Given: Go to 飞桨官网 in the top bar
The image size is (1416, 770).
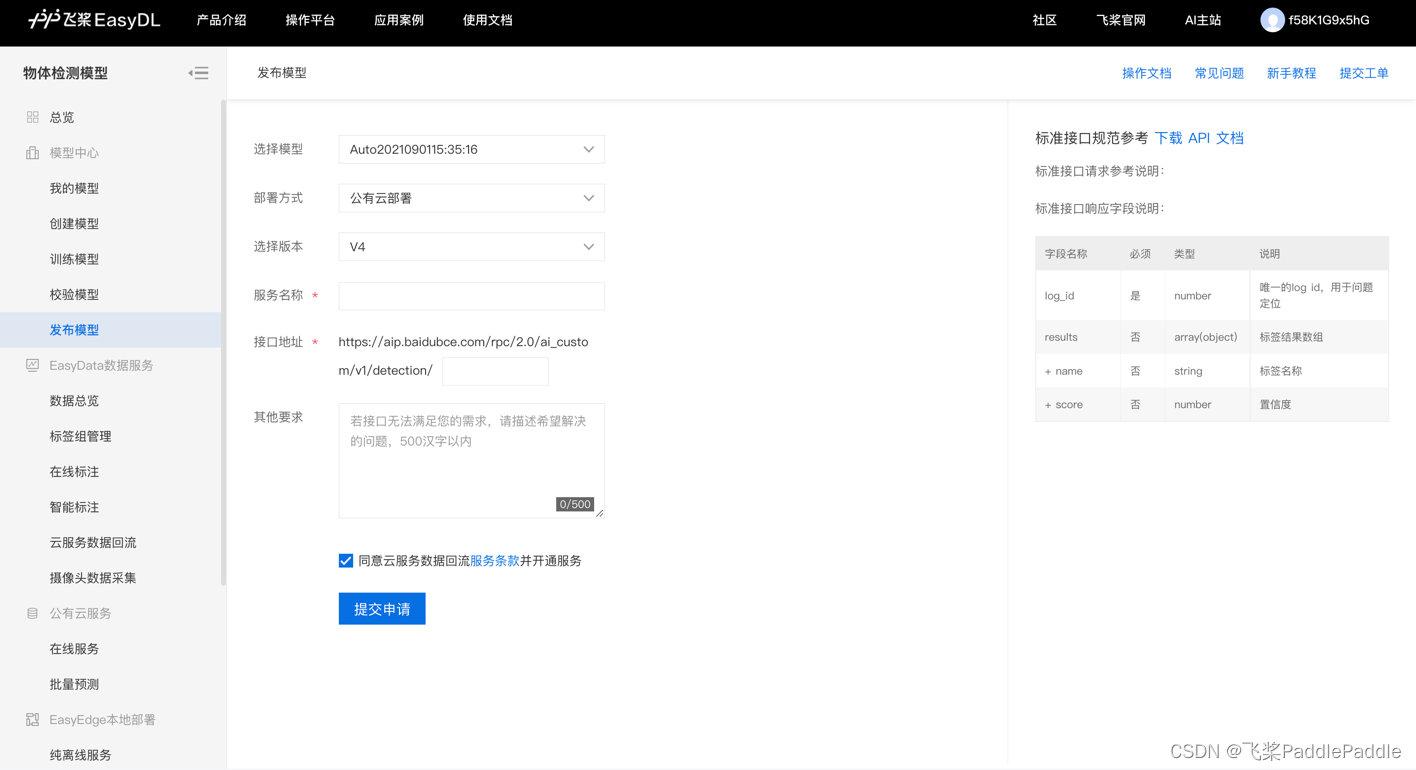Looking at the screenshot, I should click(x=1121, y=20).
